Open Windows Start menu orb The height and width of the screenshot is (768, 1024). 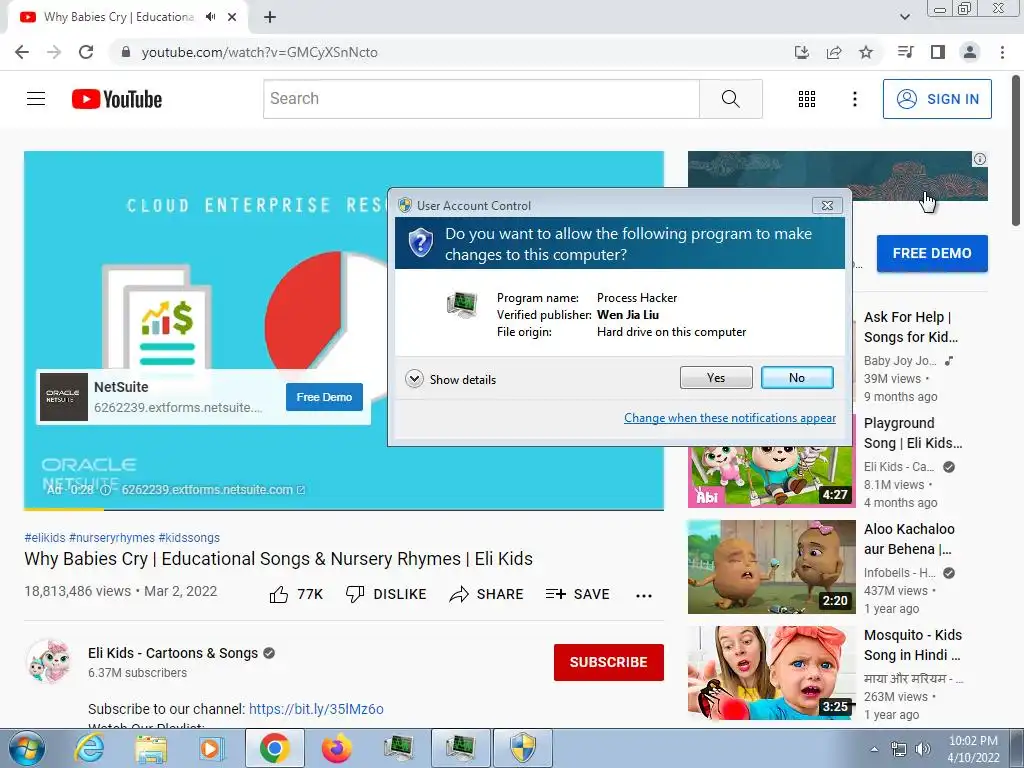pyautogui.click(x=26, y=749)
